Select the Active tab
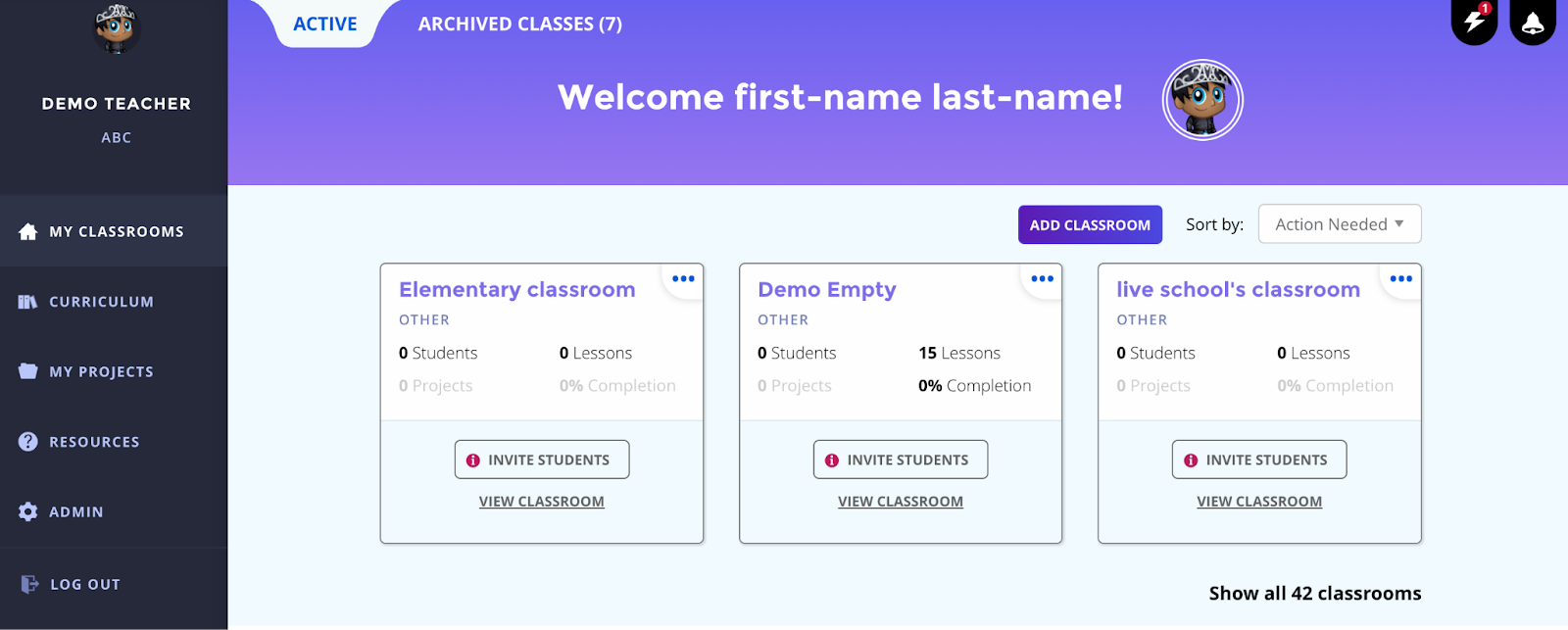 [x=325, y=24]
